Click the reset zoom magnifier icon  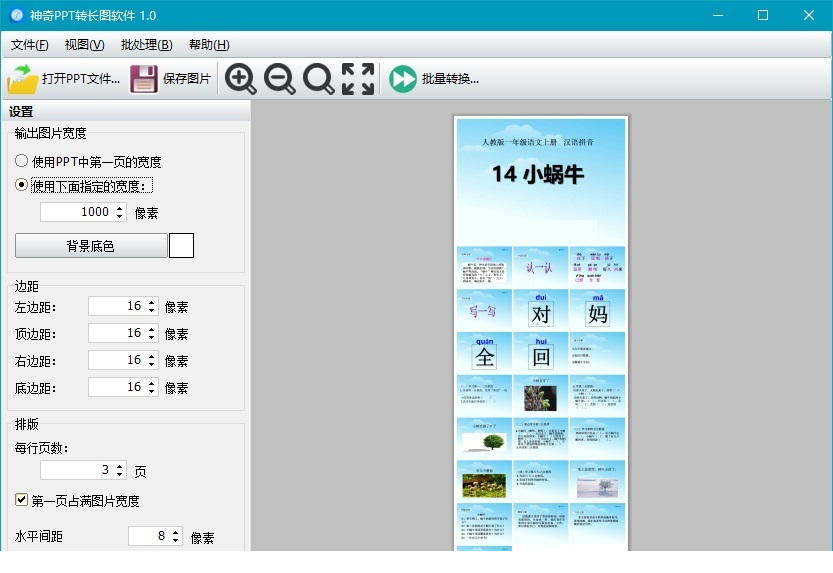click(318, 79)
